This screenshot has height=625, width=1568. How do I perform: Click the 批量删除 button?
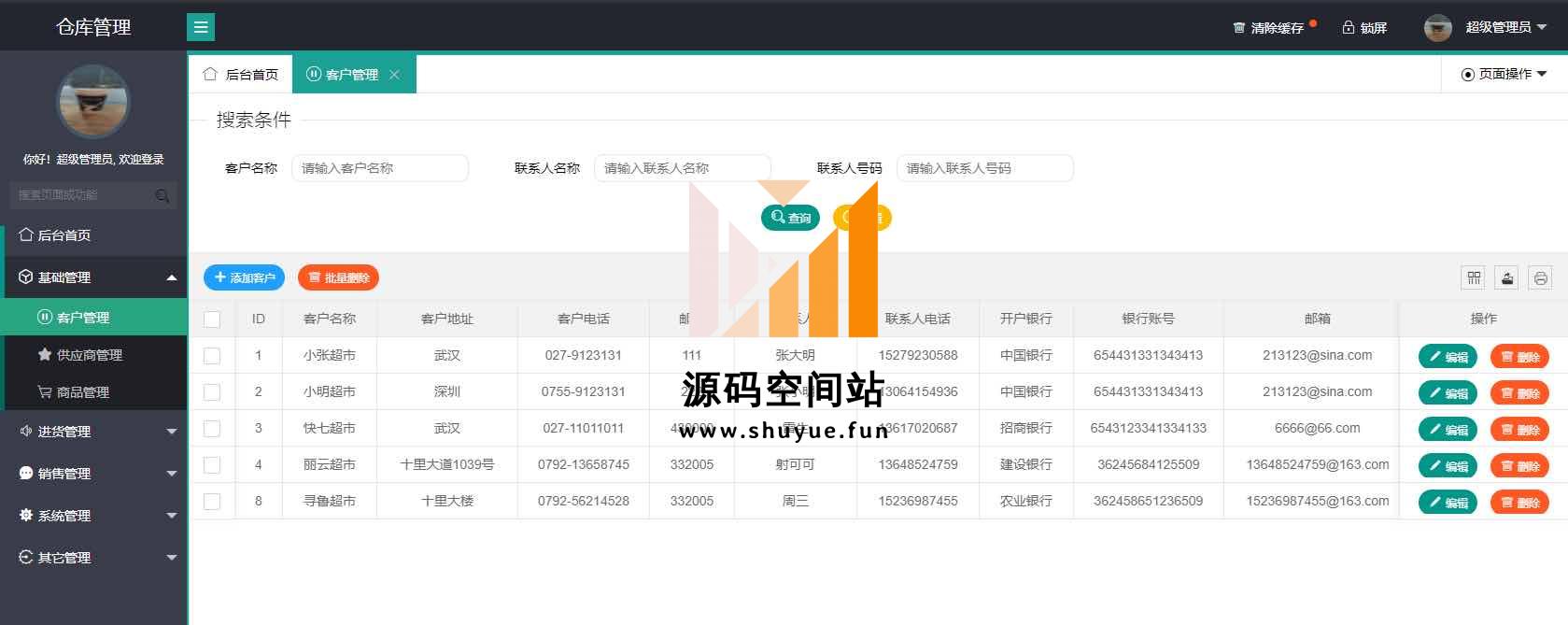pyautogui.click(x=338, y=277)
